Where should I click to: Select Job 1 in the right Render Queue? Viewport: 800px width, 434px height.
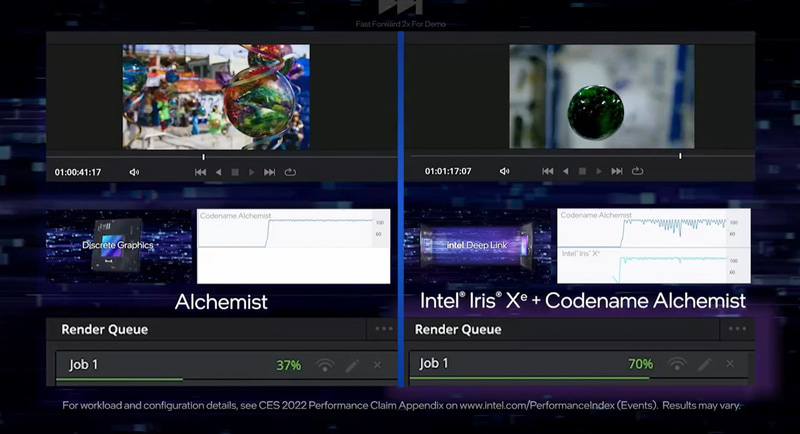coord(579,364)
